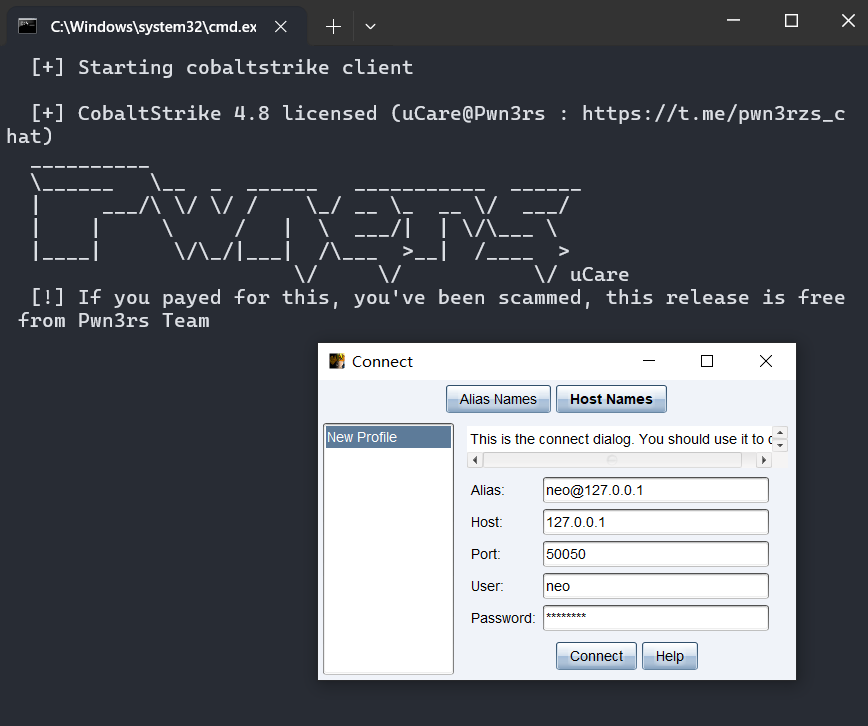Switch to Host Names view
The width and height of the screenshot is (868, 726).
tap(611, 399)
